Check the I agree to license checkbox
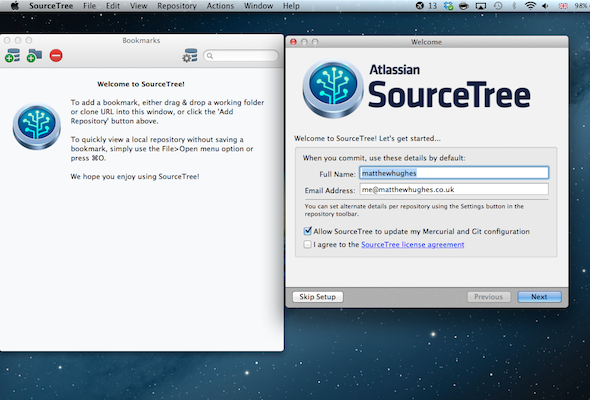Viewport: 590px width, 400px height. pyautogui.click(x=307, y=244)
